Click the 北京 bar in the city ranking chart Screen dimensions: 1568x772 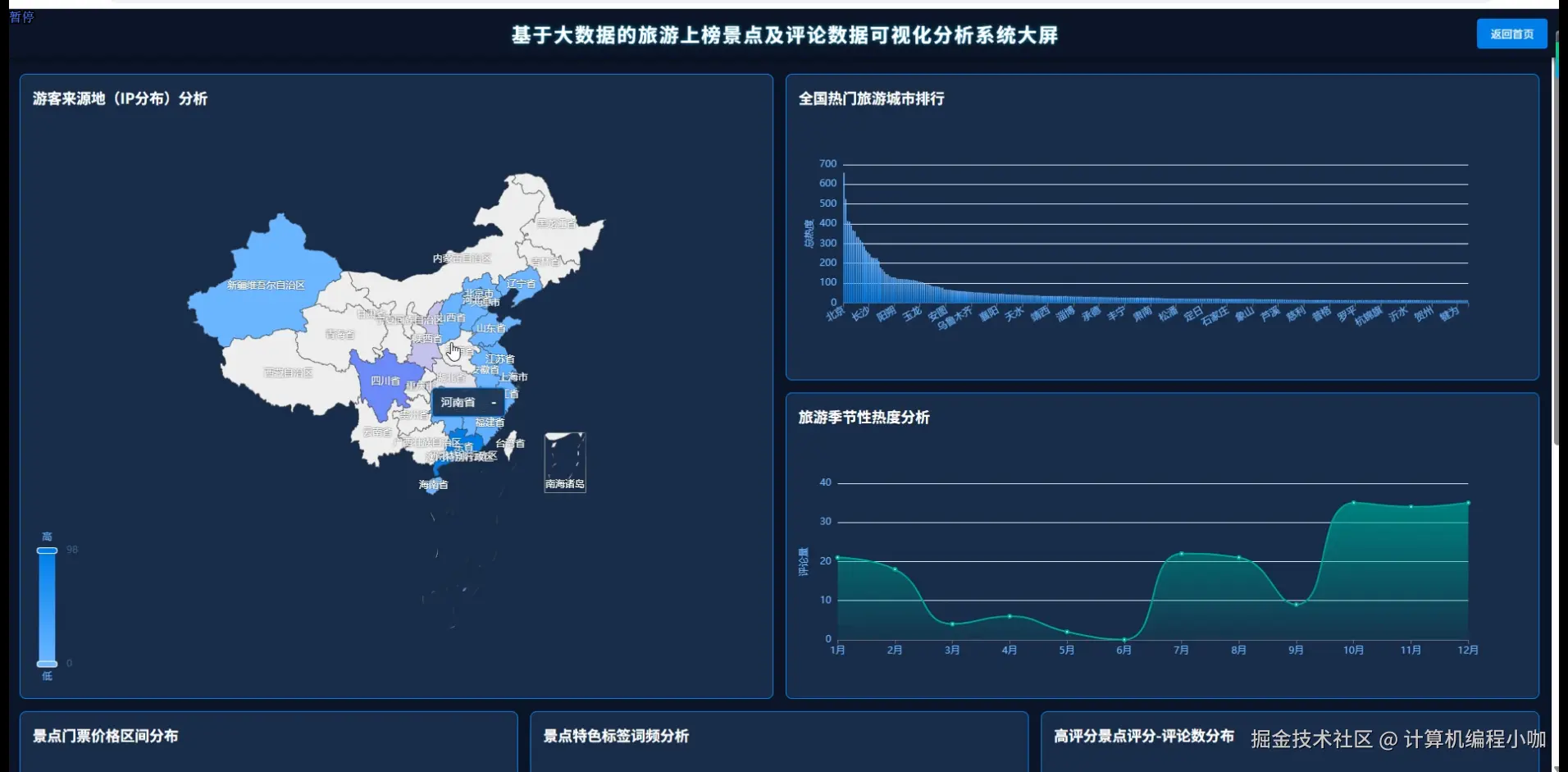point(844,238)
